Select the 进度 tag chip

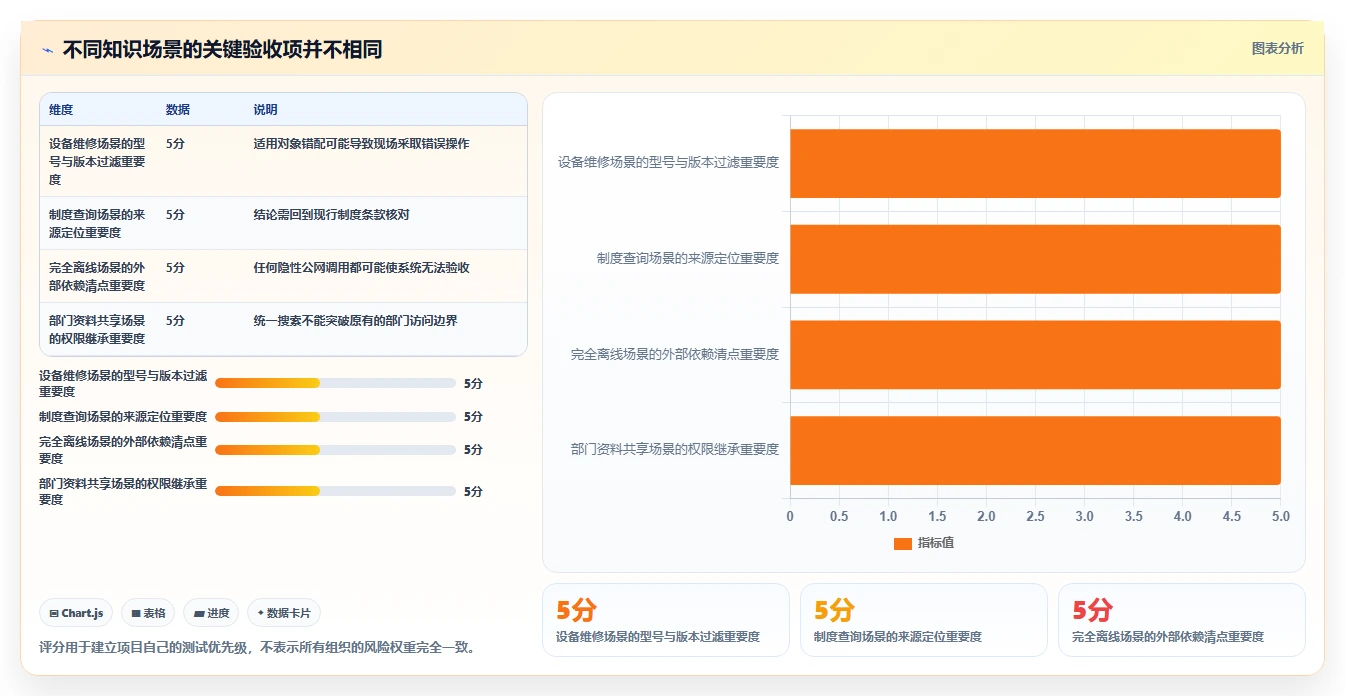[x=211, y=613]
